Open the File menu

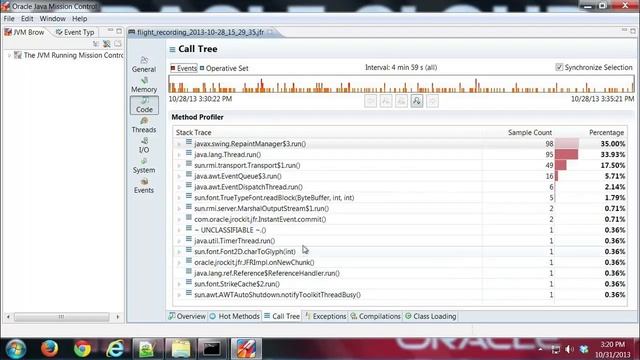(x=9, y=19)
